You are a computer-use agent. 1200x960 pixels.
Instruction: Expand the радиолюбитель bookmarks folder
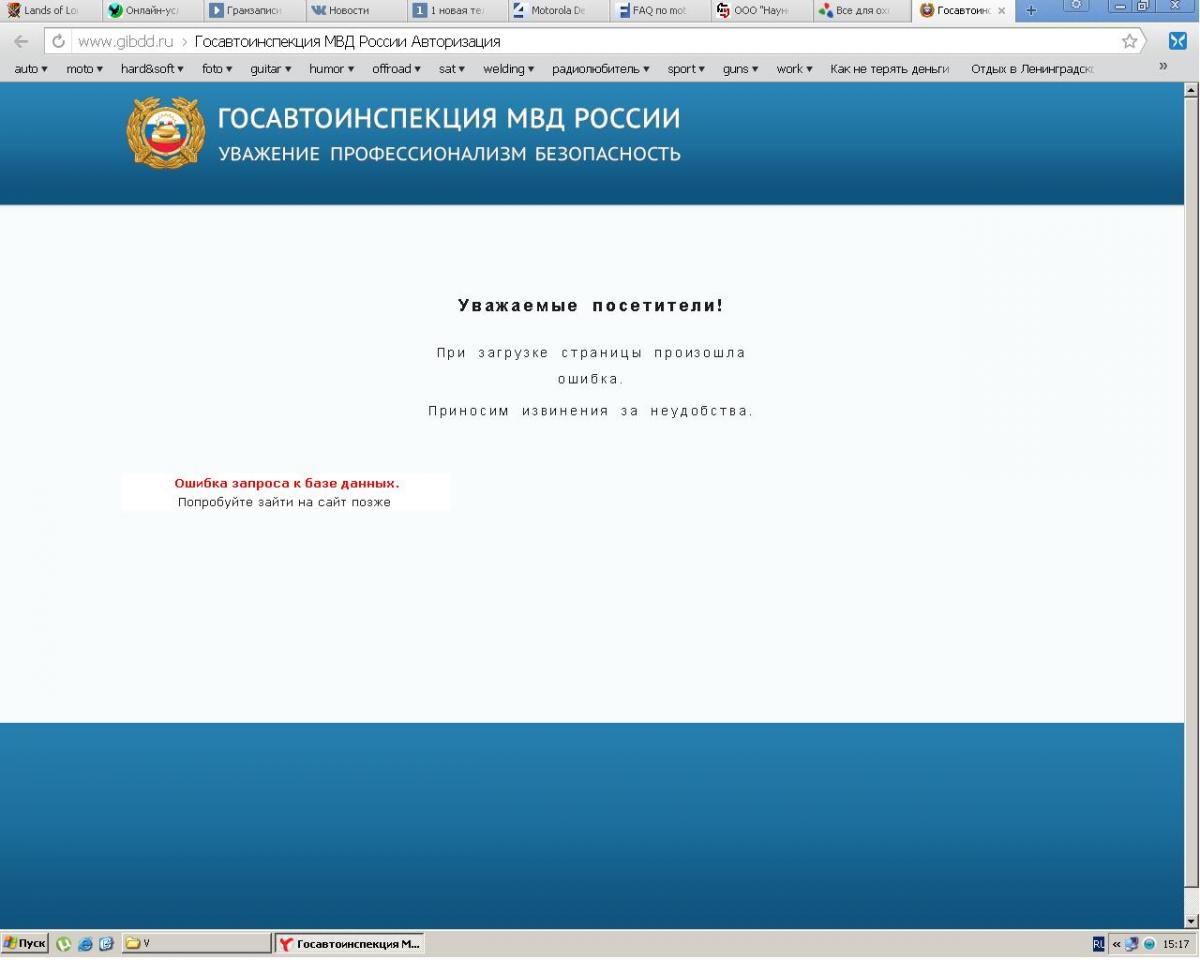tap(600, 69)
